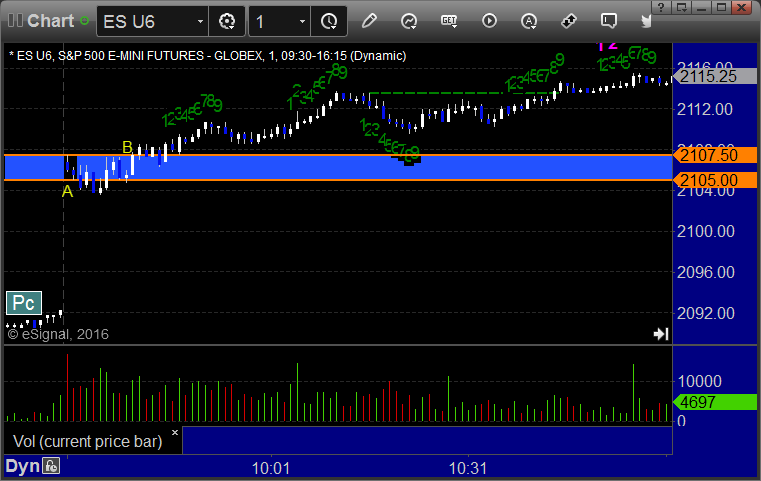The height and width of the screenshot is (481, 761).
Task: Select the pencil drawing tool
Action: (x=369, y=21)
